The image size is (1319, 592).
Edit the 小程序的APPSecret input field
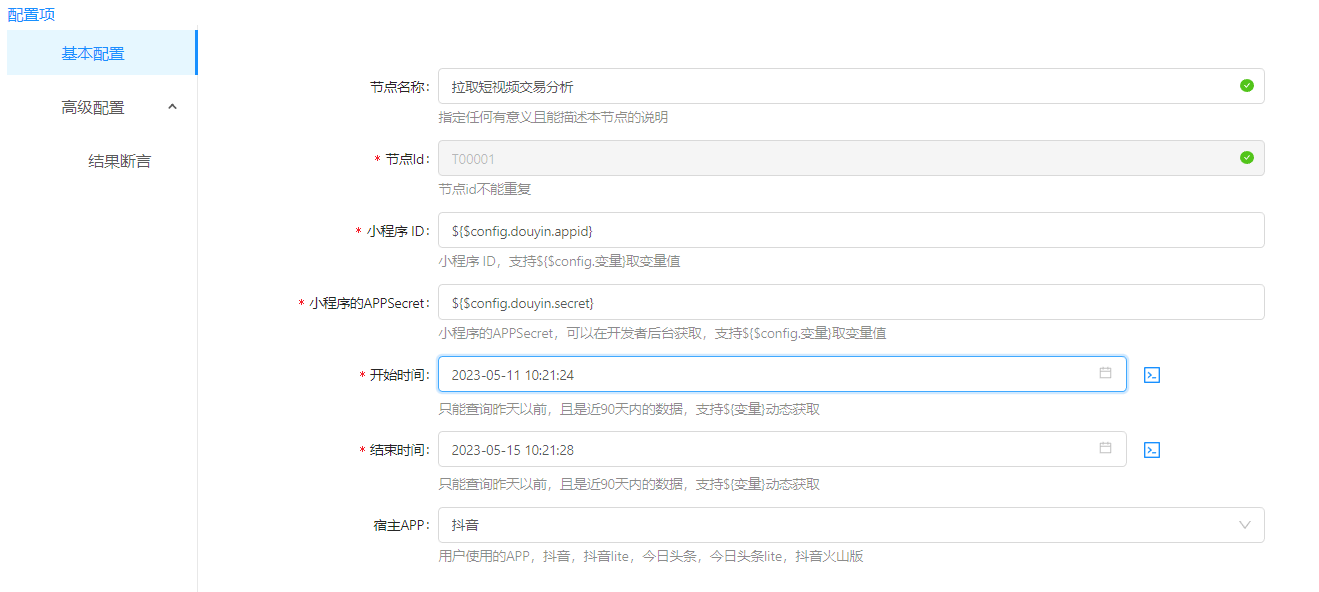tap(850, 303)
